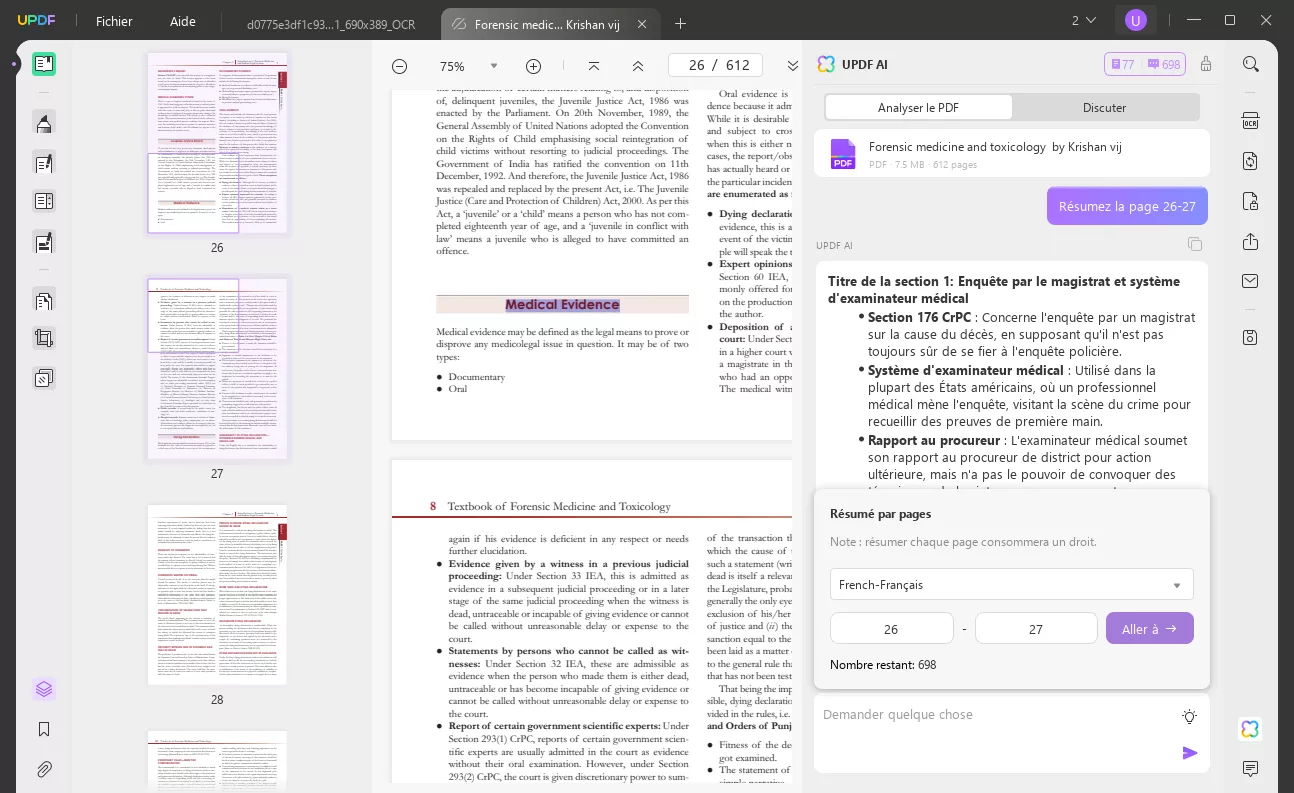Open the Reader mode icon in left sidebar
The width and height of the screenshot is (1294, 793).
pyautogui.click(x=43, y=65)
